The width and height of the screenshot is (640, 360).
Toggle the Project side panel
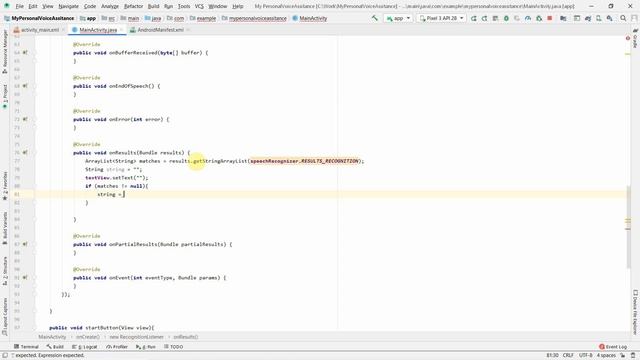pyautogui.click(x=5, y=96)
